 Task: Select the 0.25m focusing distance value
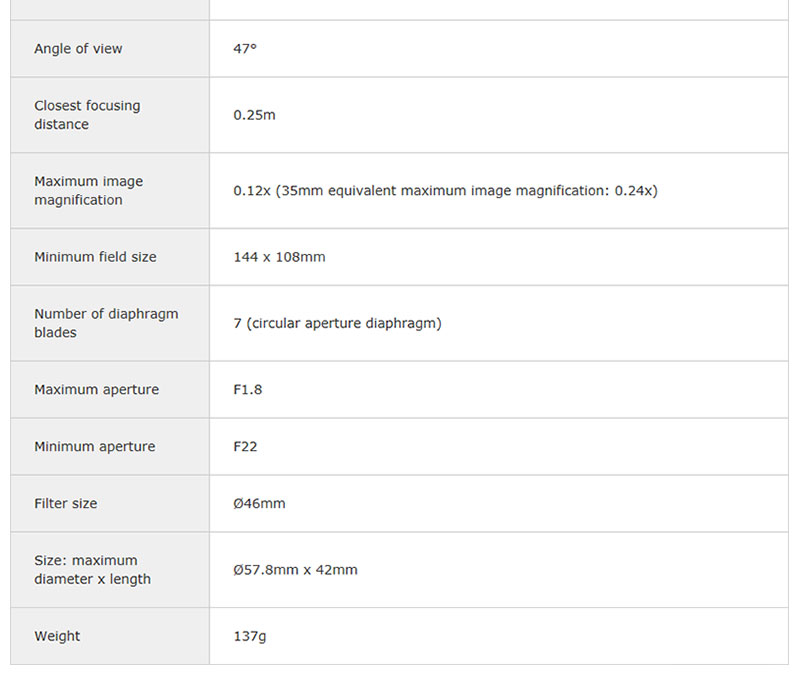[254, 115]
